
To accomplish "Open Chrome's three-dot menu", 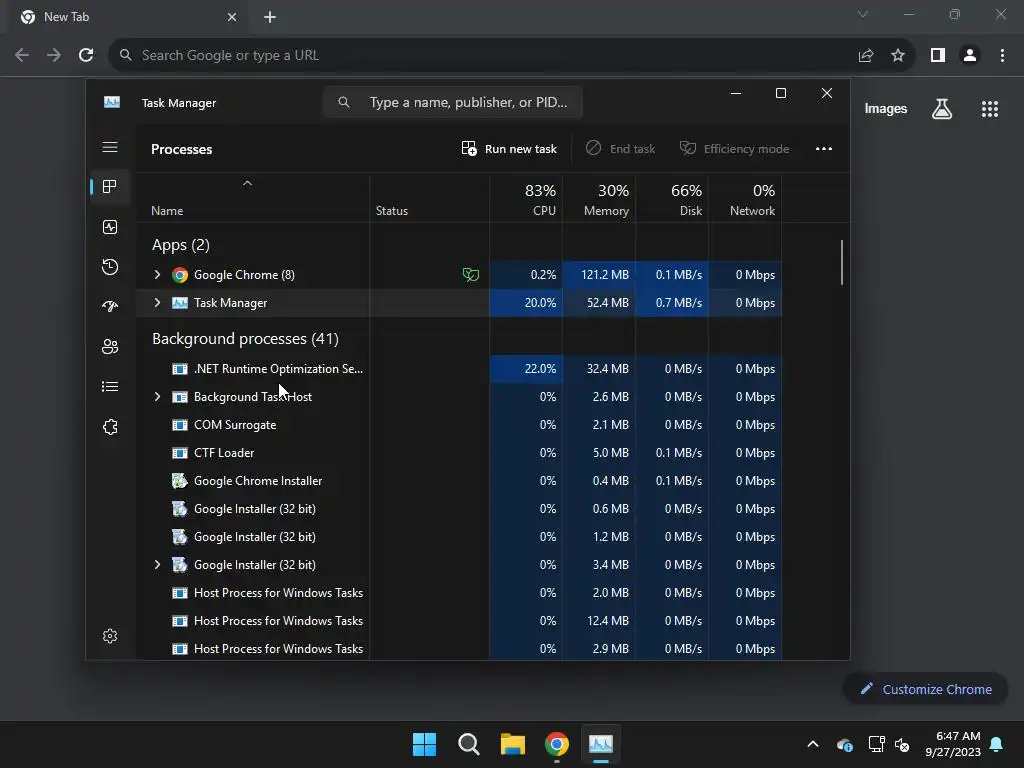I will pyautogui.click(x=1002, y=56).
